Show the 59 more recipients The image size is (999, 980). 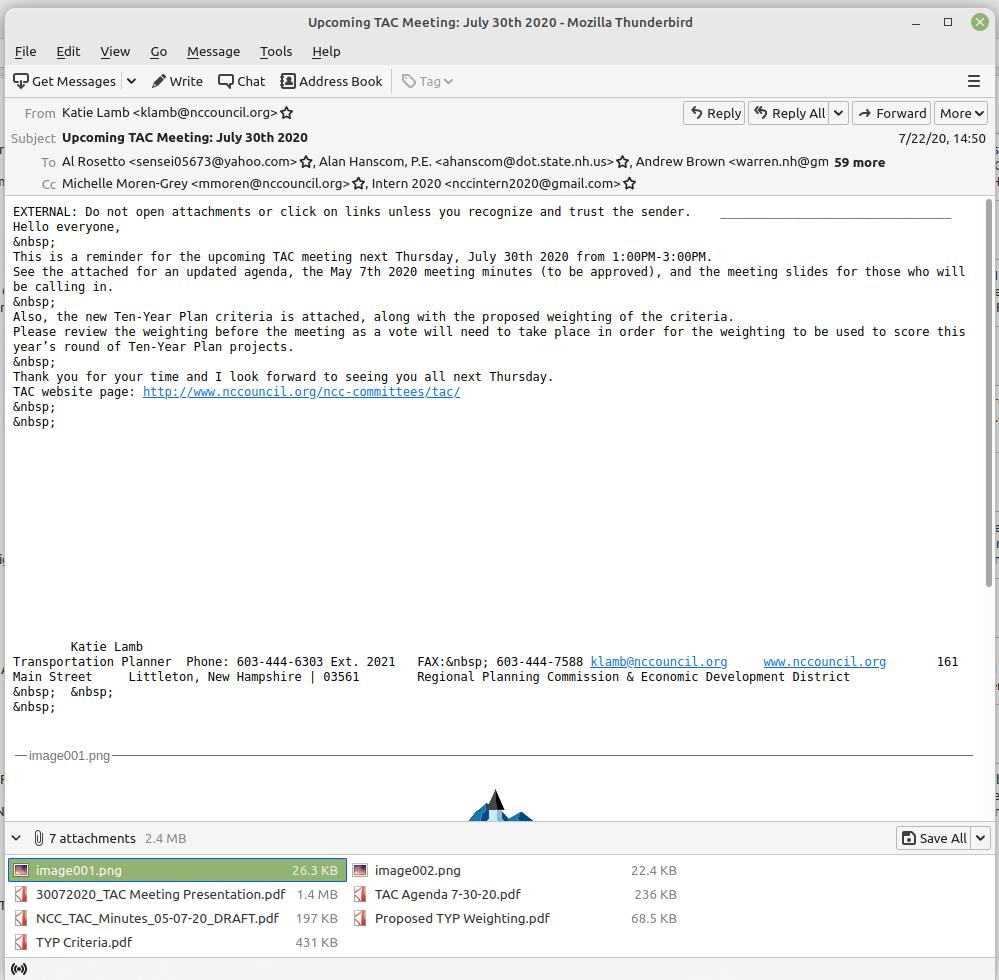coord(859,162)
